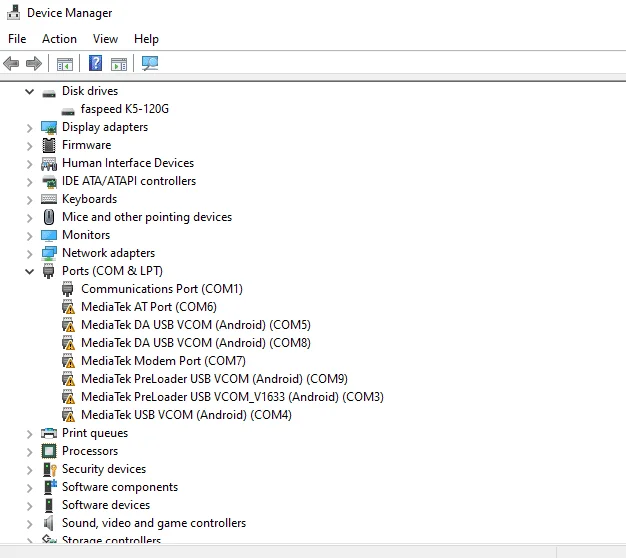Click the Security devices key icon
This screenshot has height=558, width=626.
point(50,469)
